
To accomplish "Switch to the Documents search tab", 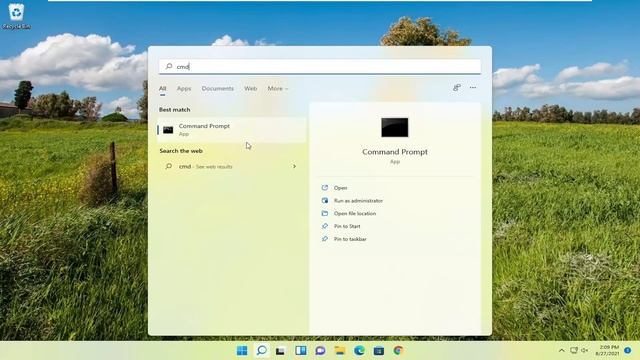I will (218, 89).
